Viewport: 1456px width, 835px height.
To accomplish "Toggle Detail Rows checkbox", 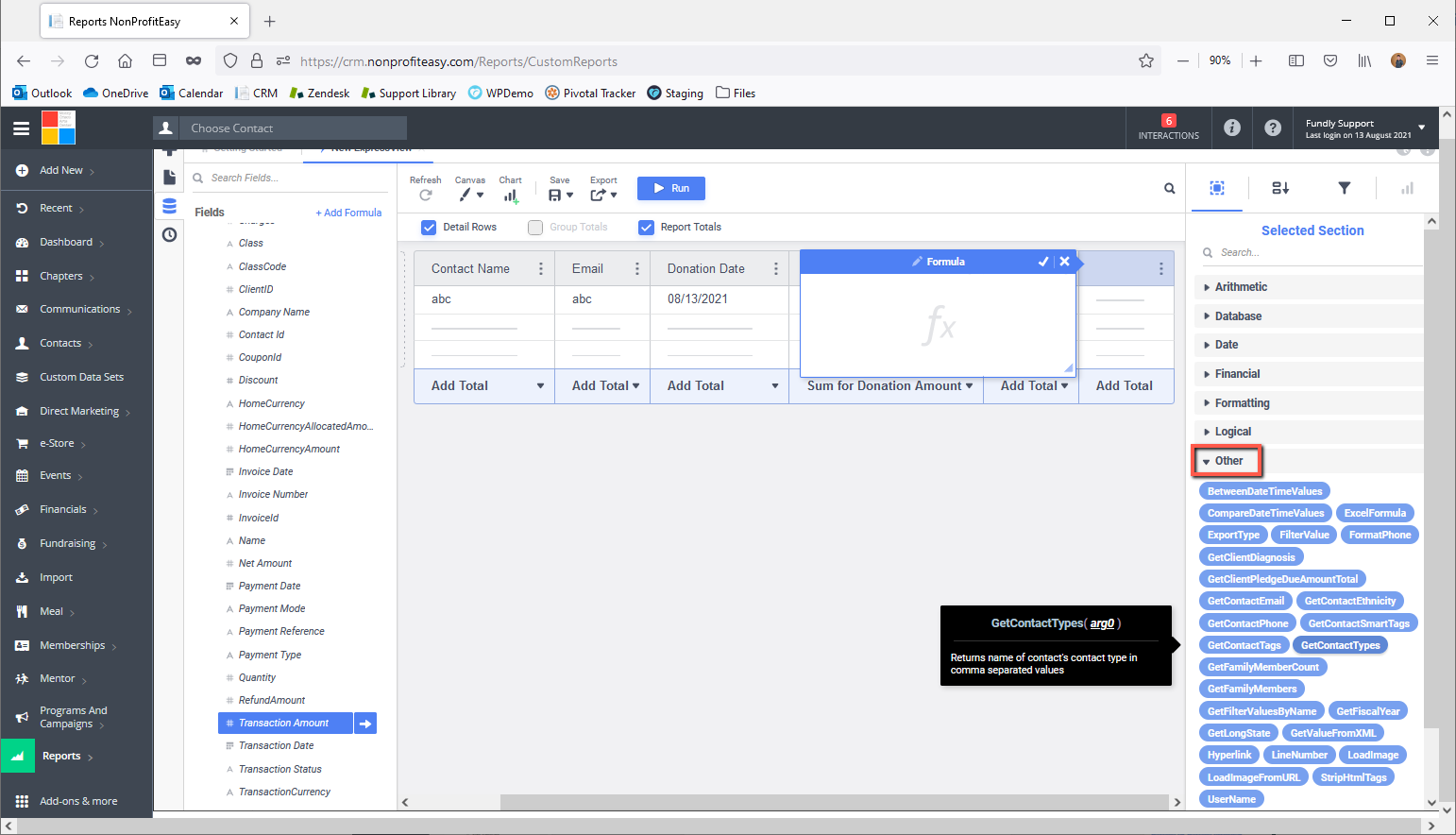I will pos(429,227).
